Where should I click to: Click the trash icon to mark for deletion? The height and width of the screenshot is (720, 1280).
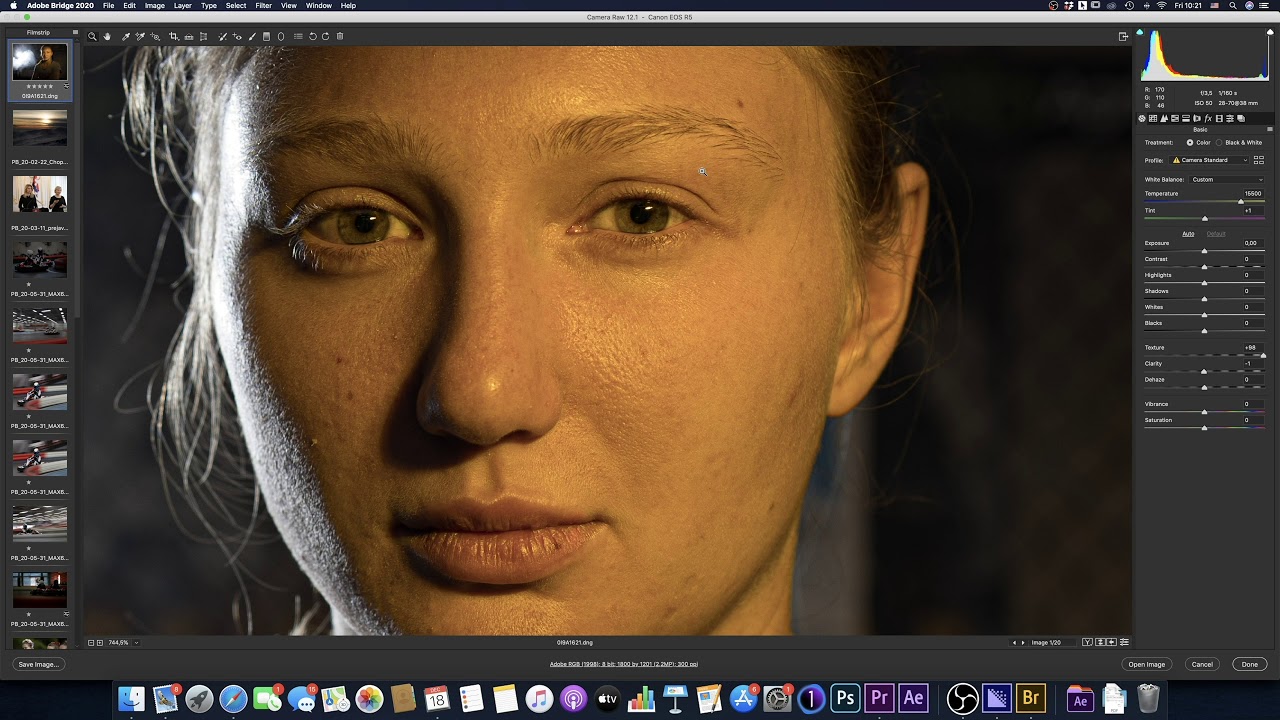[x=339, y=36]
